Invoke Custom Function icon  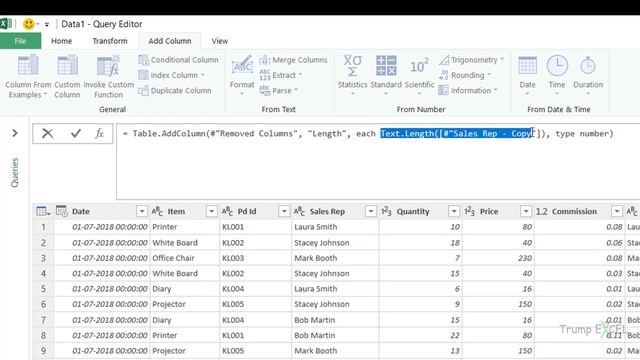[x=108, y=66]
